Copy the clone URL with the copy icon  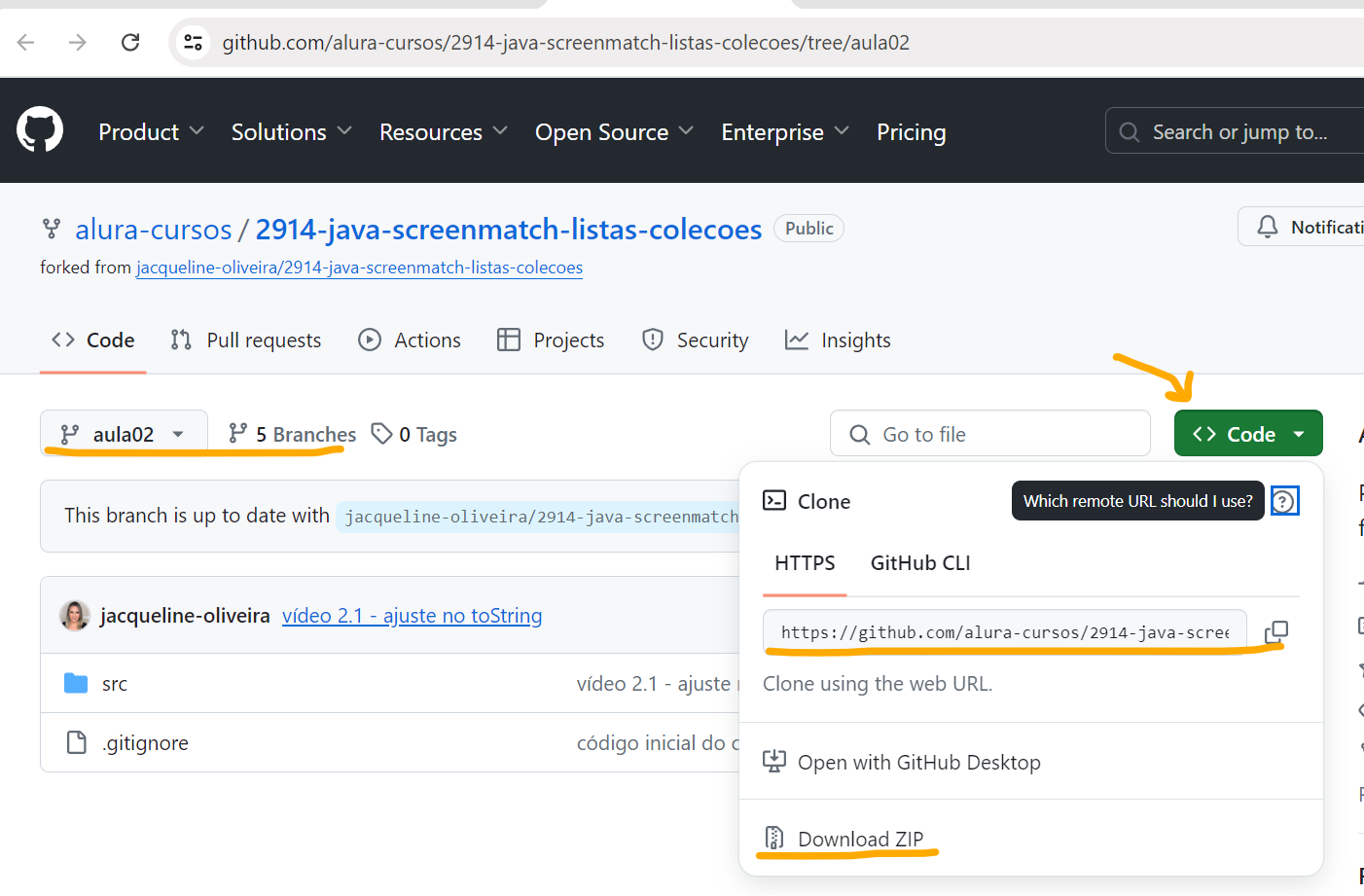click(1275, 632)
